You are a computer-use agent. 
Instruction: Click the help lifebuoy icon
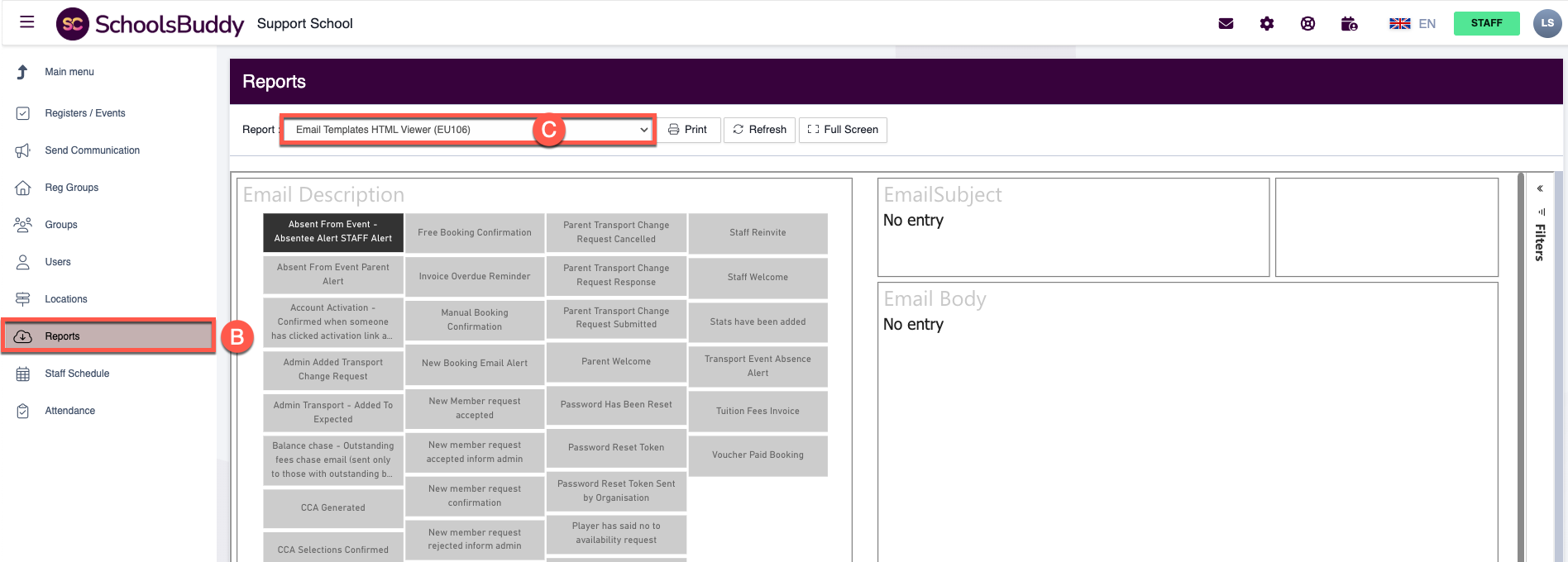1307,23
